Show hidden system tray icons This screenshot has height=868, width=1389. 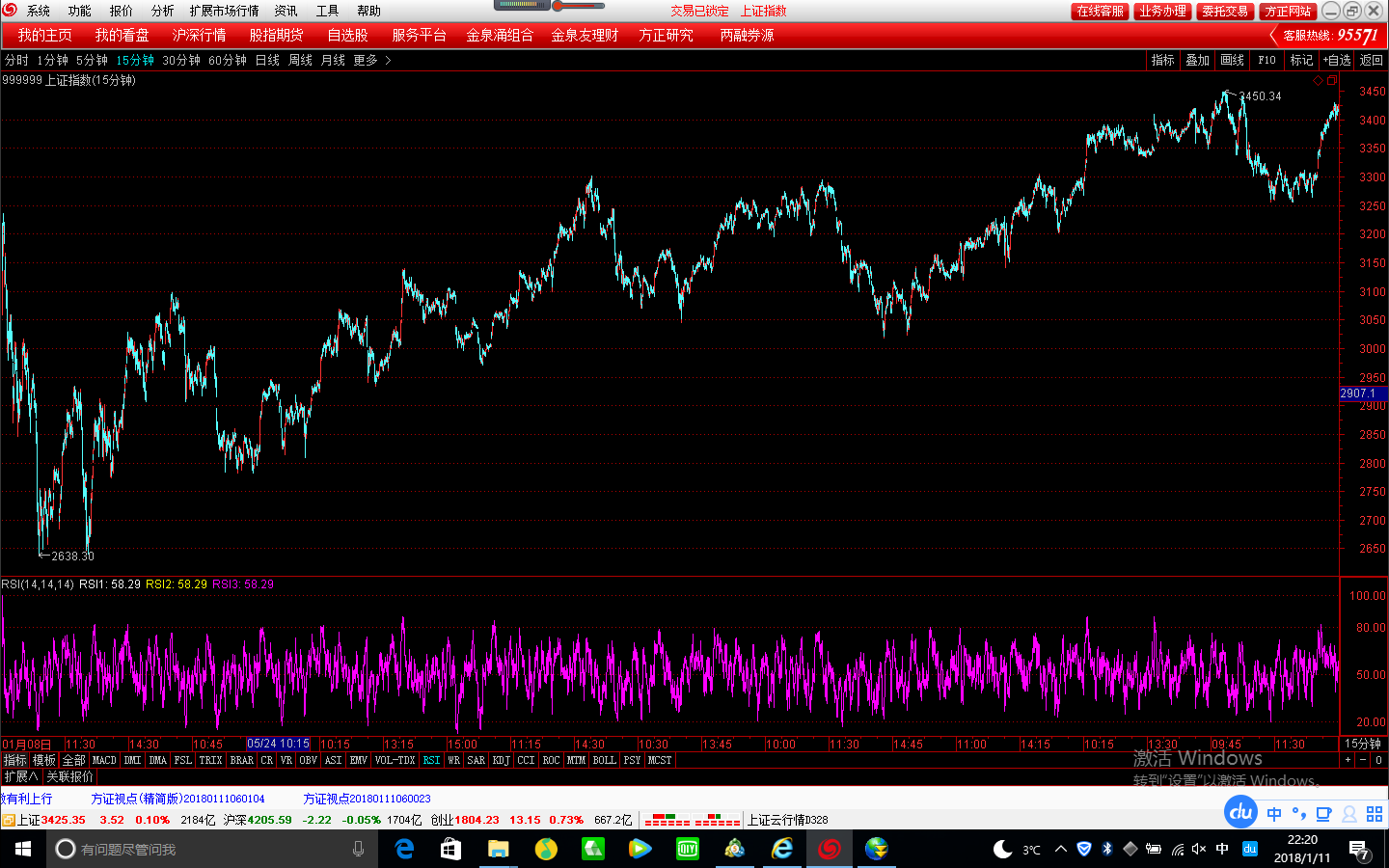1061,849
